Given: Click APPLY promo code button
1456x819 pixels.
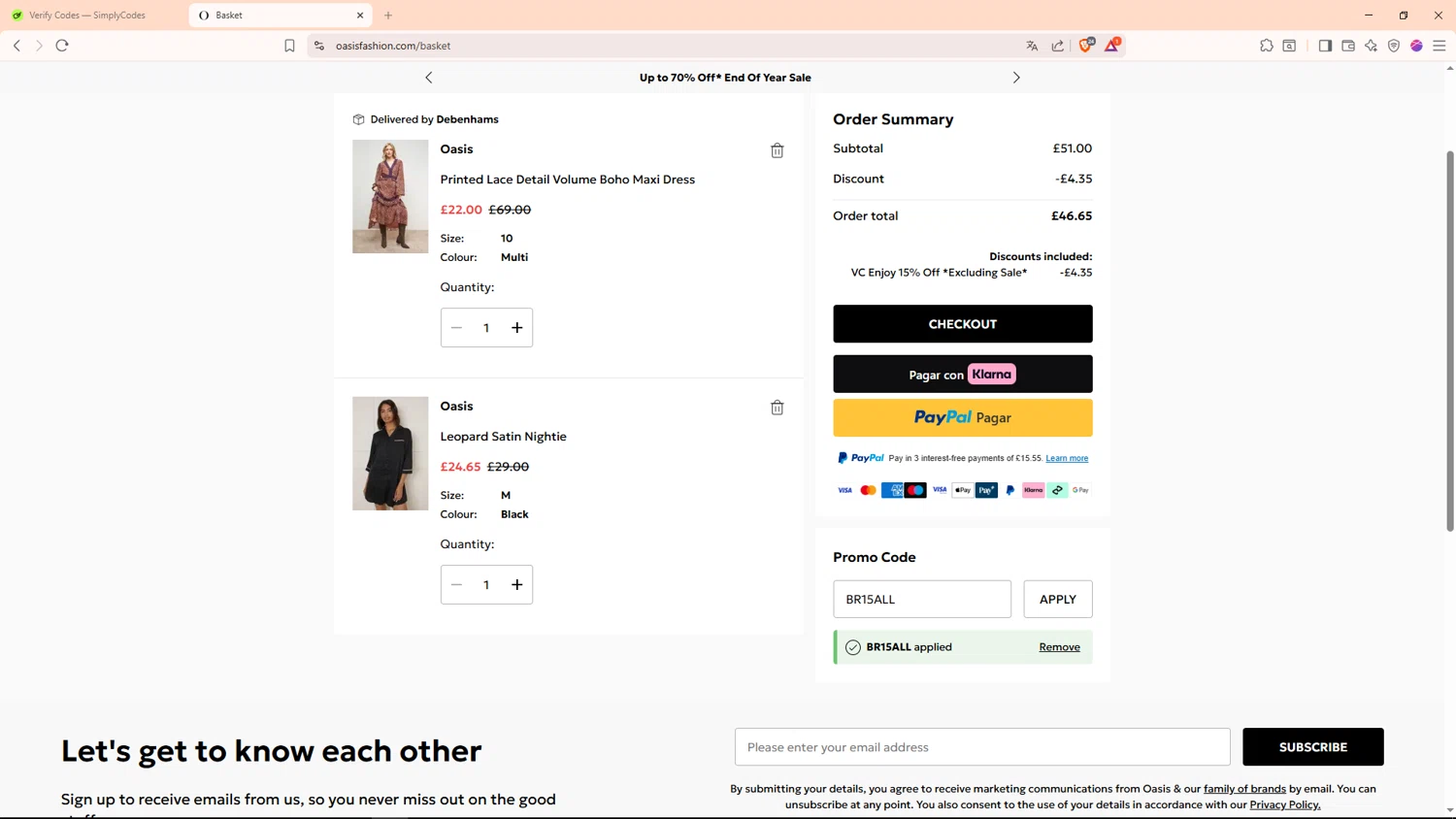Looking at the screenshot, I should (1058, 599).
